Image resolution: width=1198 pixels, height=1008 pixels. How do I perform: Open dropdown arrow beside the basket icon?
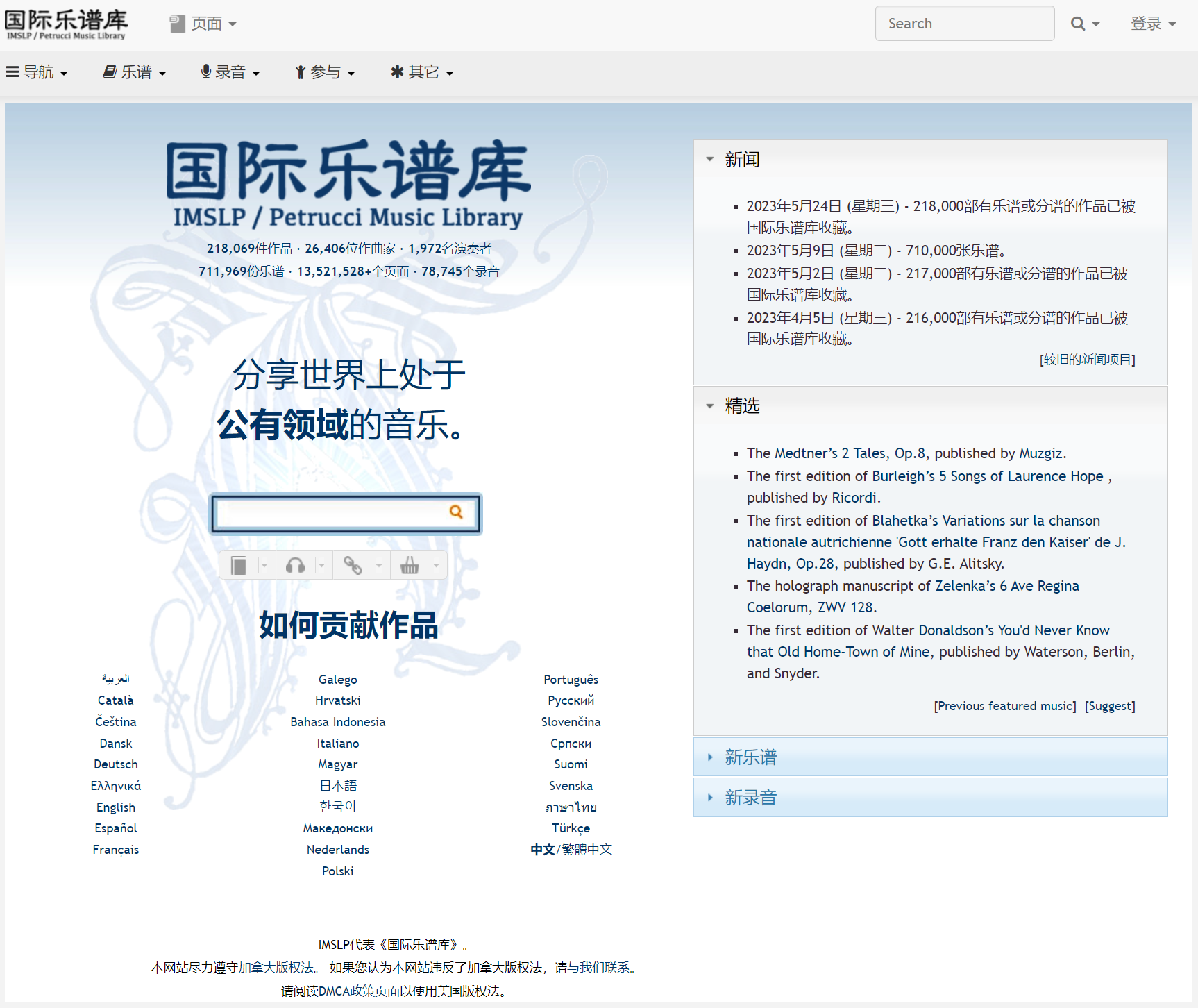pos(436,566)
